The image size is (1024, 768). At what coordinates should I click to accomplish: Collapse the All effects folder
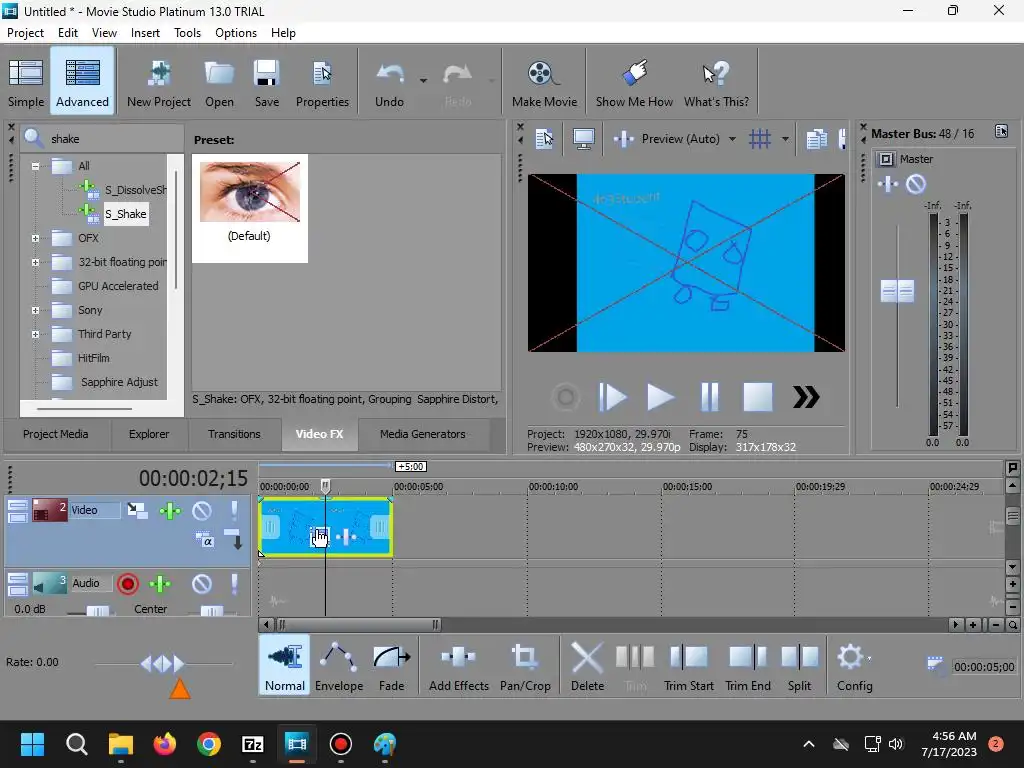point(35,166)
